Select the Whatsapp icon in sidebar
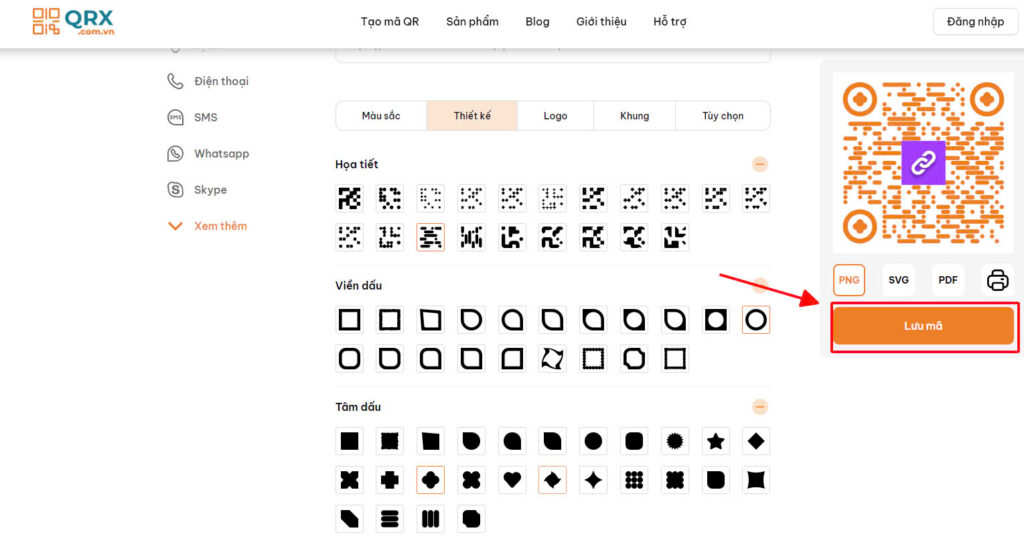Viewport: 1024px width, 555px height. [x=176, y=154]
